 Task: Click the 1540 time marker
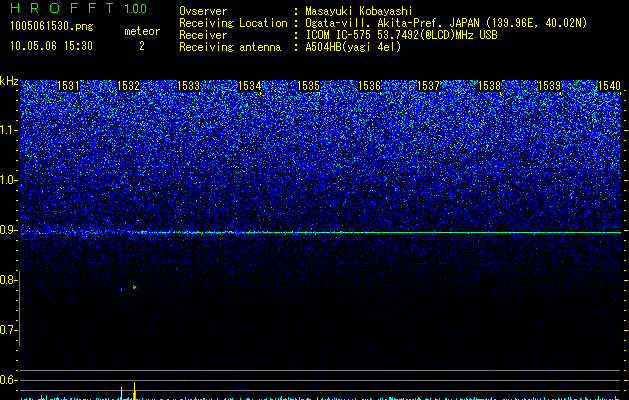tap(609, 86)
